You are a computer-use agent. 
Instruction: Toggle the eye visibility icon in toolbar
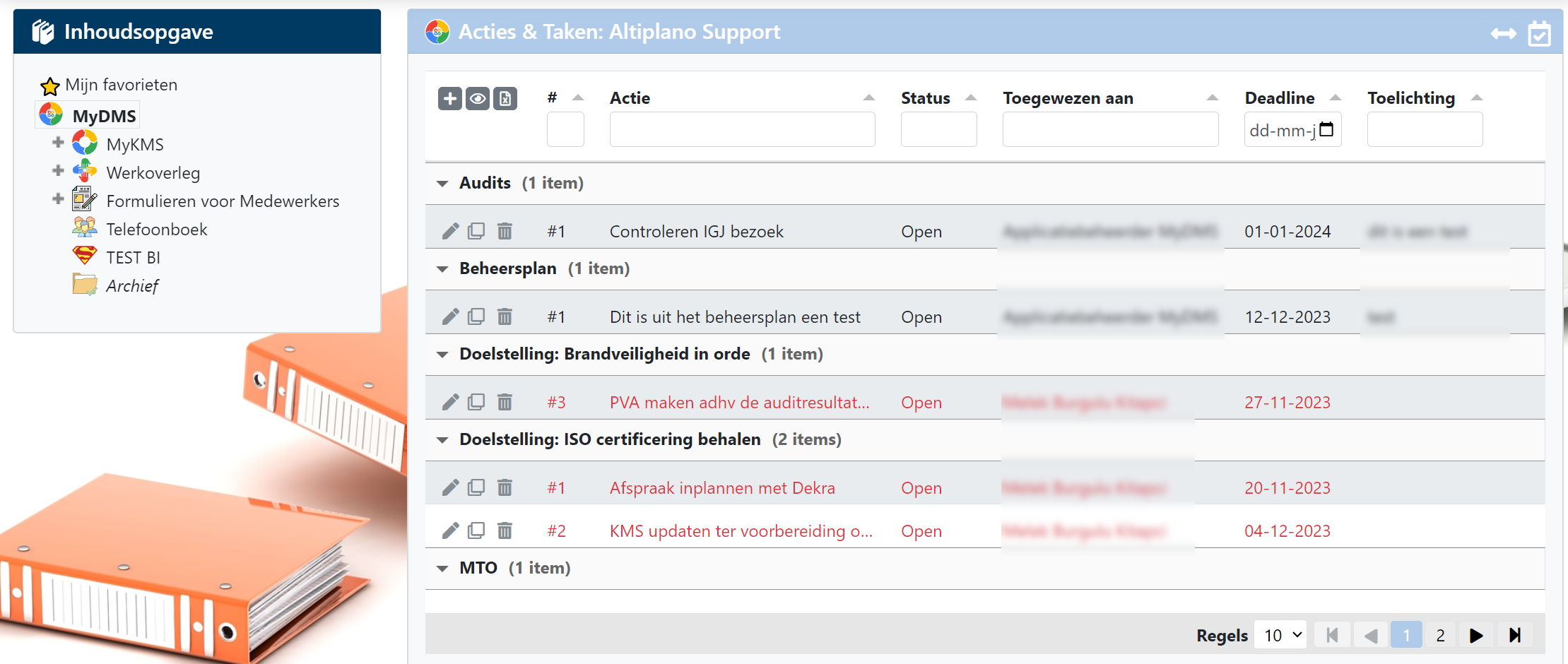(478, 98)
